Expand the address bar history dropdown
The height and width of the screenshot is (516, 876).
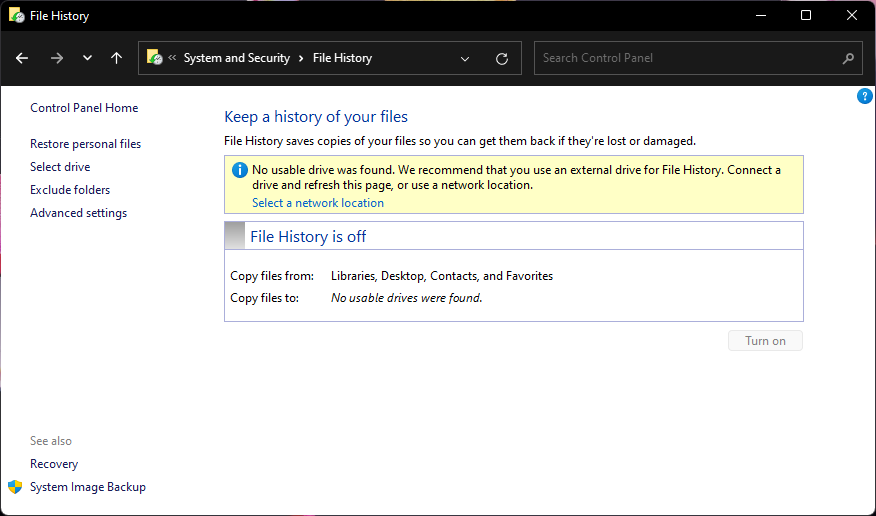click(464, 59)
